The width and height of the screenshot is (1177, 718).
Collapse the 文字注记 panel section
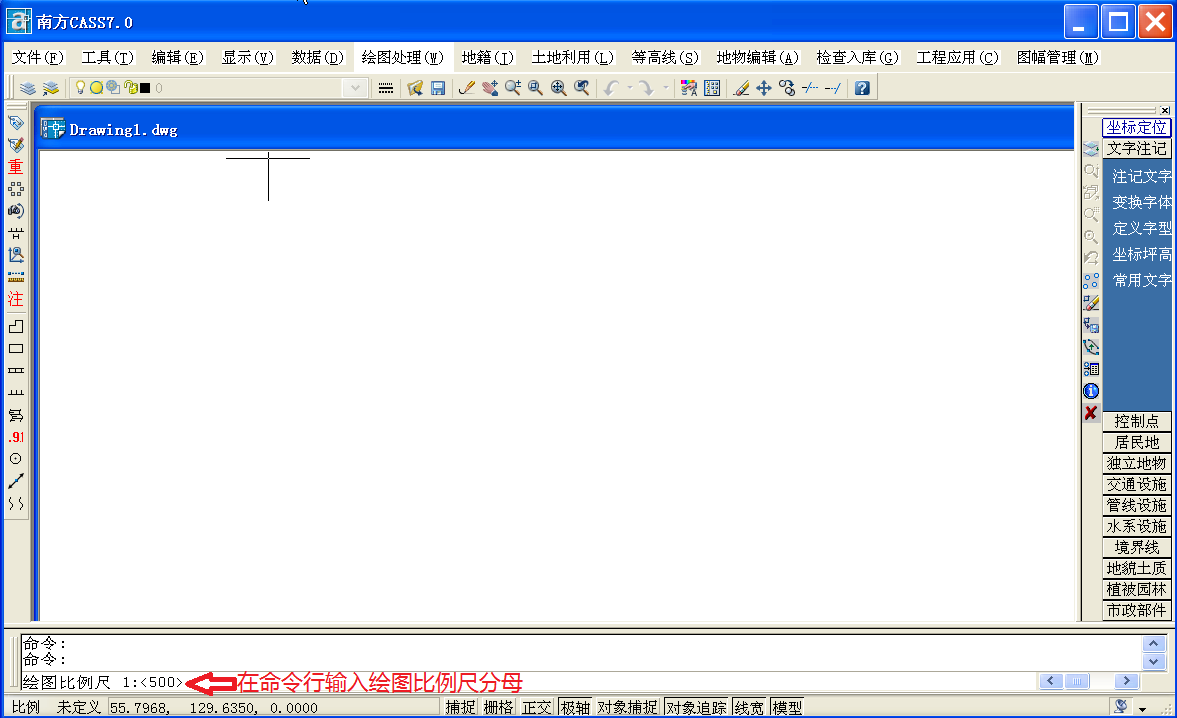(1136, 149)
